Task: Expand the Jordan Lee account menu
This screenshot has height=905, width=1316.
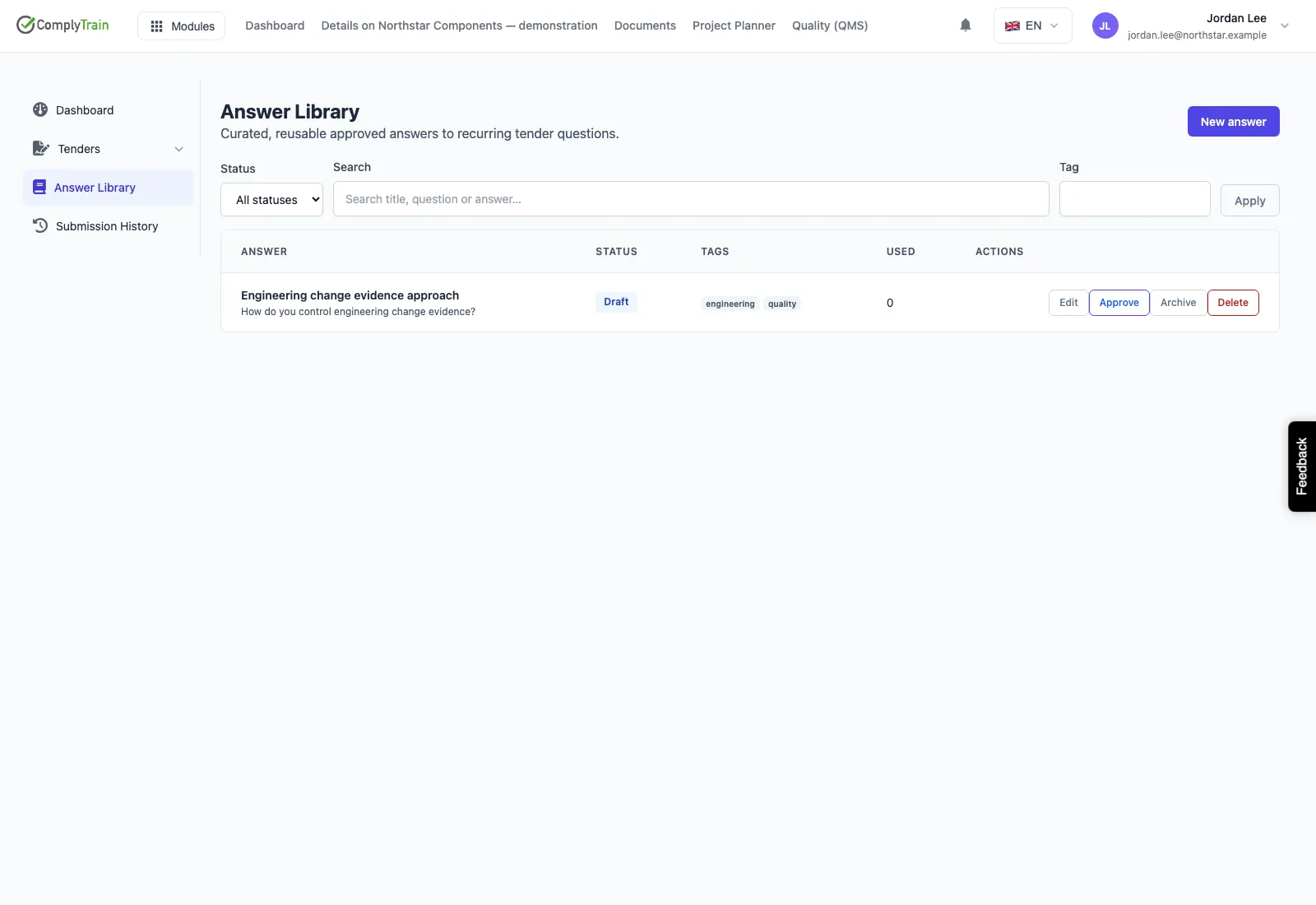Action: coord(1285,26)
